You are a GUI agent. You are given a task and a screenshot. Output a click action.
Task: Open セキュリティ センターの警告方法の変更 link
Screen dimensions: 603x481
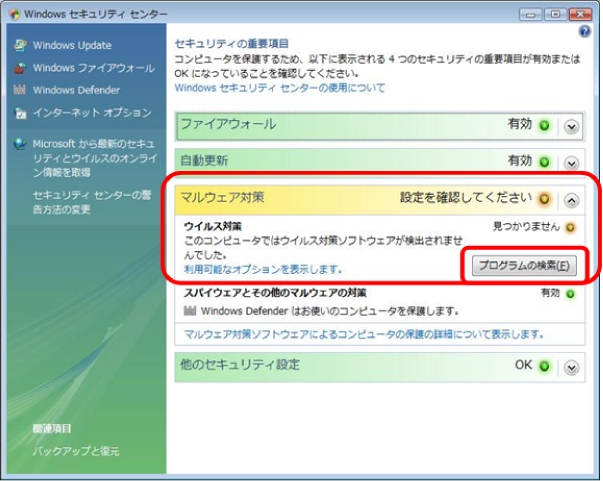[89, 201]
